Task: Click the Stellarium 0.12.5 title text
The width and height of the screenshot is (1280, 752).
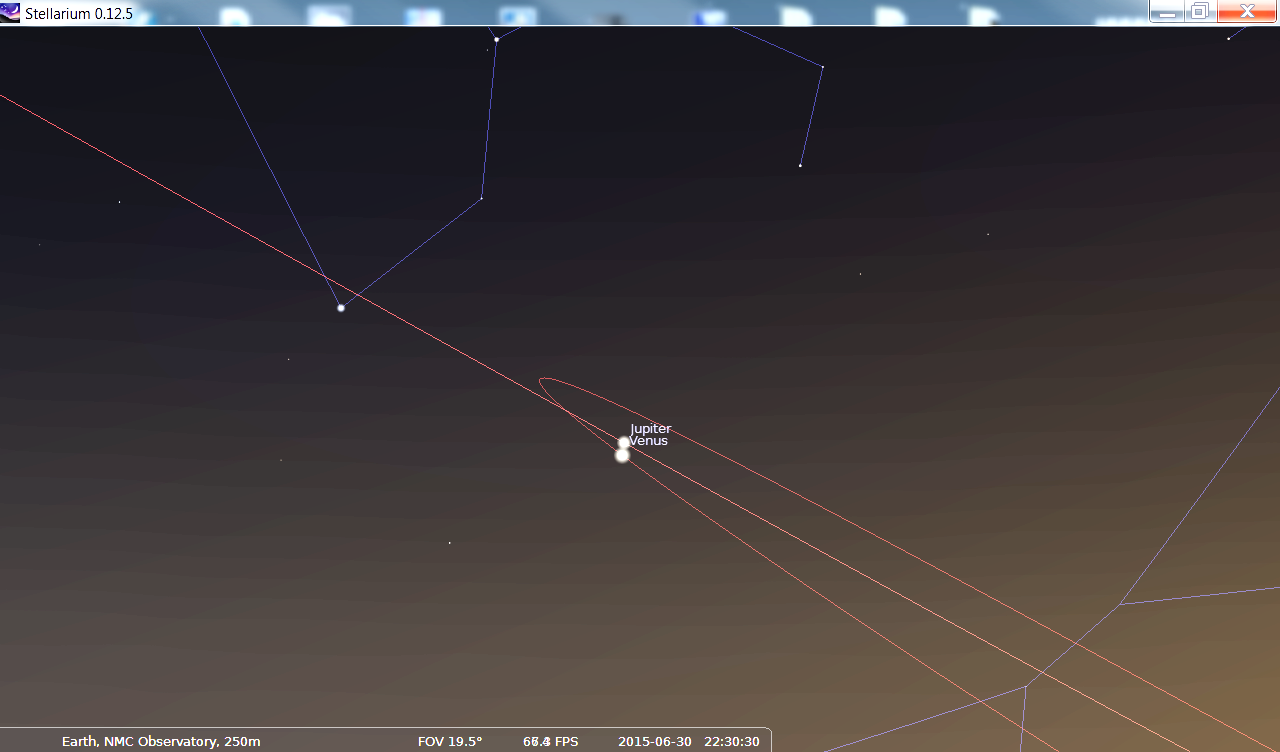Action: [79, 12]
